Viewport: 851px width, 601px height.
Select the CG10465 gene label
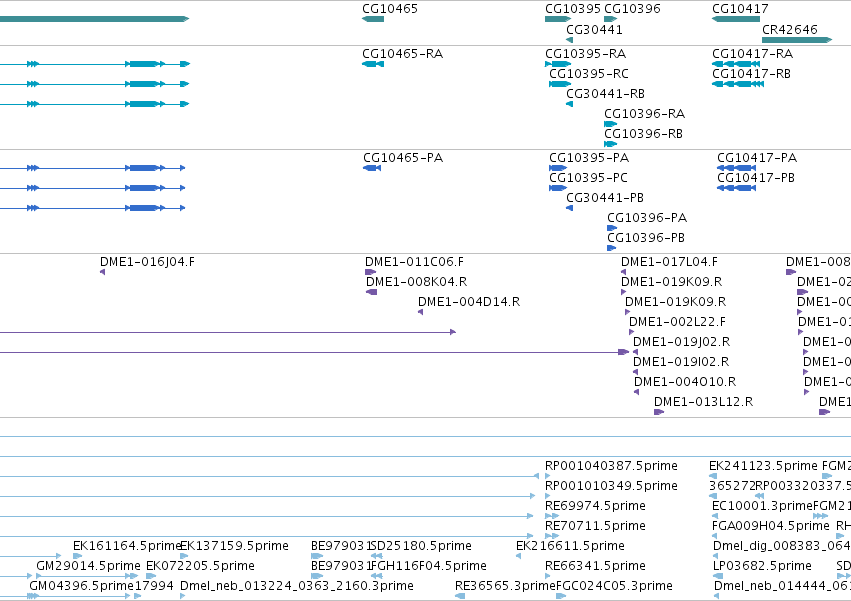pyautogui.click(x=390, y=9)
